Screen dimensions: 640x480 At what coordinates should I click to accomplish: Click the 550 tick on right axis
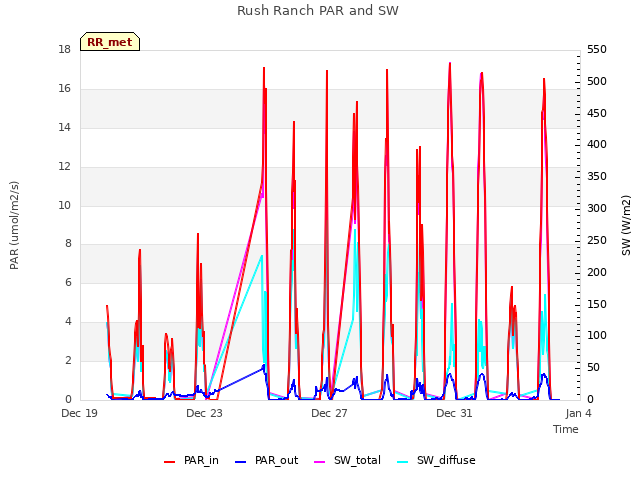(x=597, y=50)
